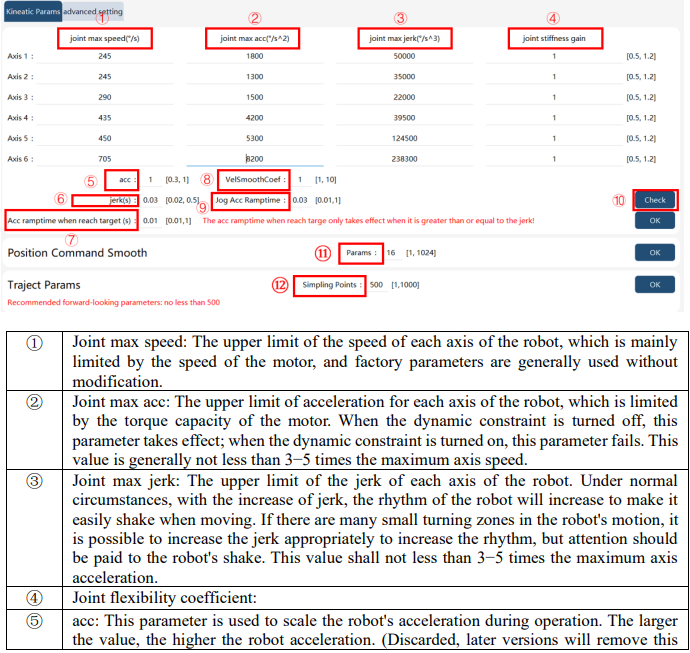Click the joint max acc column header
Image resolution: width=690 pixels, height=653 pixels.
point(255,38)
